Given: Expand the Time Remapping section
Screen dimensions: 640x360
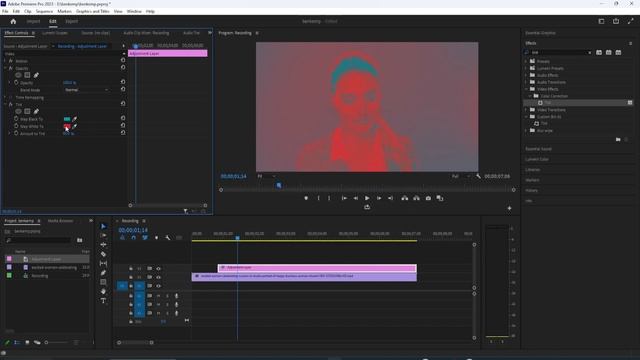Looking at the screenshot, I should (5, 97).
